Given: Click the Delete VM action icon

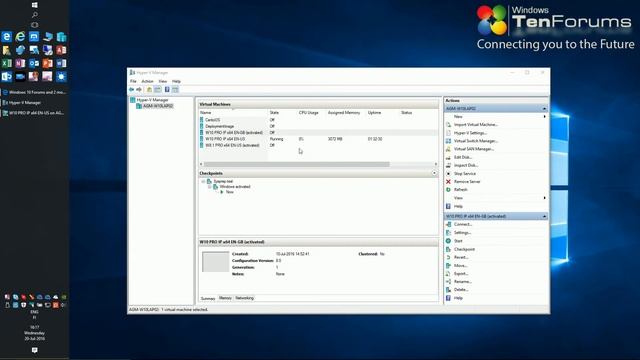Looking at the screenshot, I should pos(448,290).
